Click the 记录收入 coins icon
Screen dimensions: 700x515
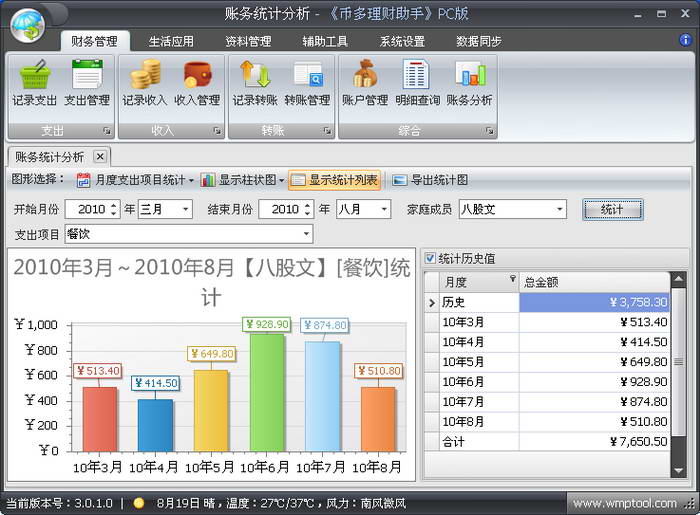pos(145,75)
